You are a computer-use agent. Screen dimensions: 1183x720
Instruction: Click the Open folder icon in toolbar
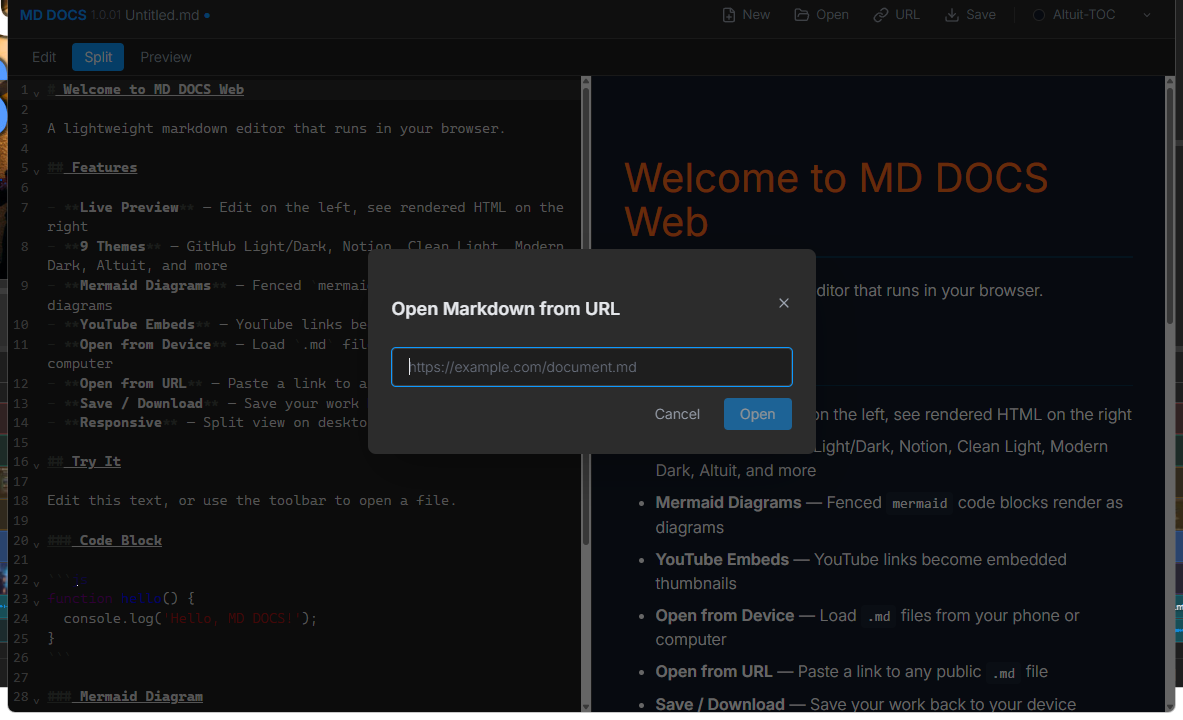point(801,15)
